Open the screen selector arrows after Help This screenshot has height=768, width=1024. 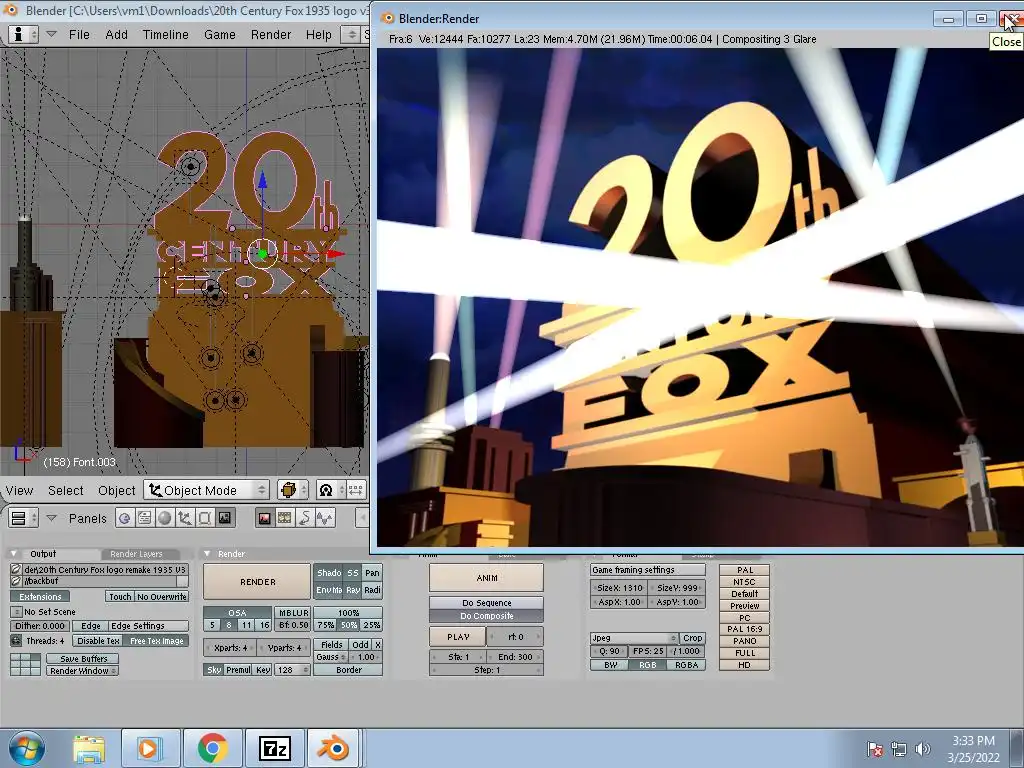coord(351,34)
